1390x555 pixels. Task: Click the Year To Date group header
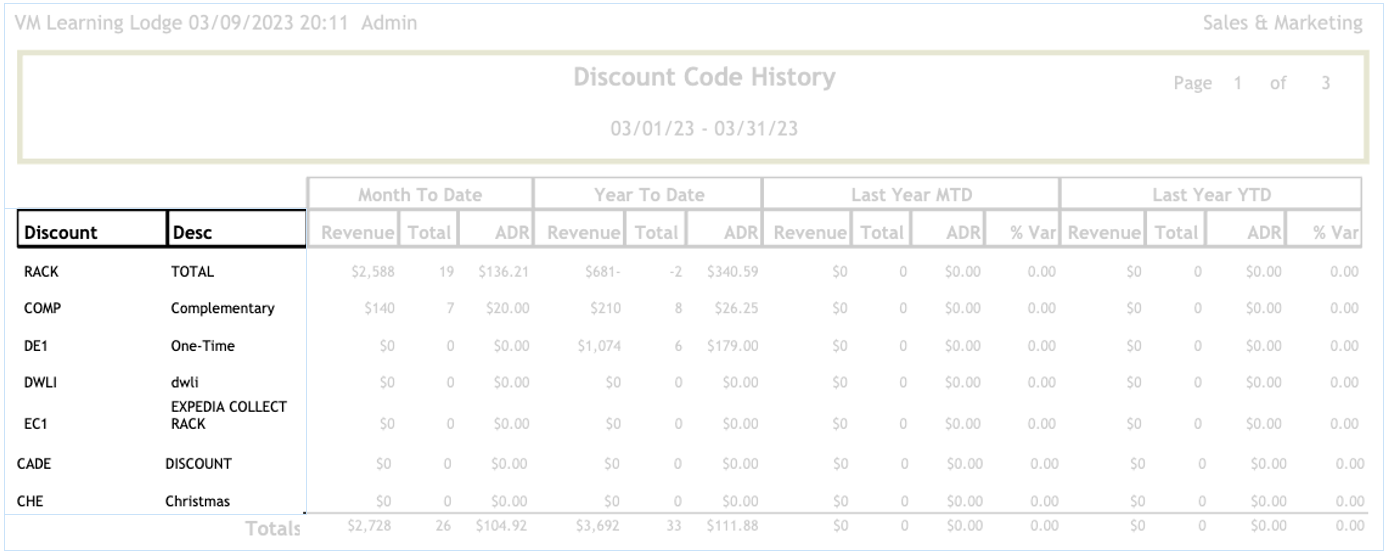(648, 195)
